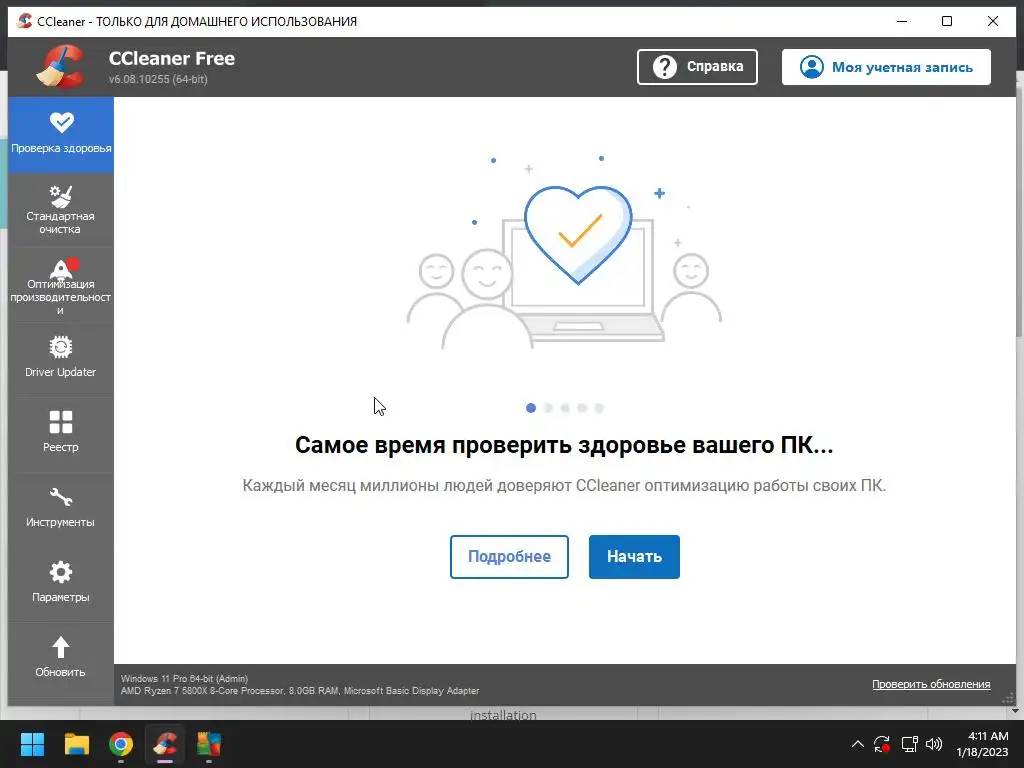The width and height of the screenshot is (1024, 768).
Task: Select the fourth carousel dot
Action: pos(582,408)
